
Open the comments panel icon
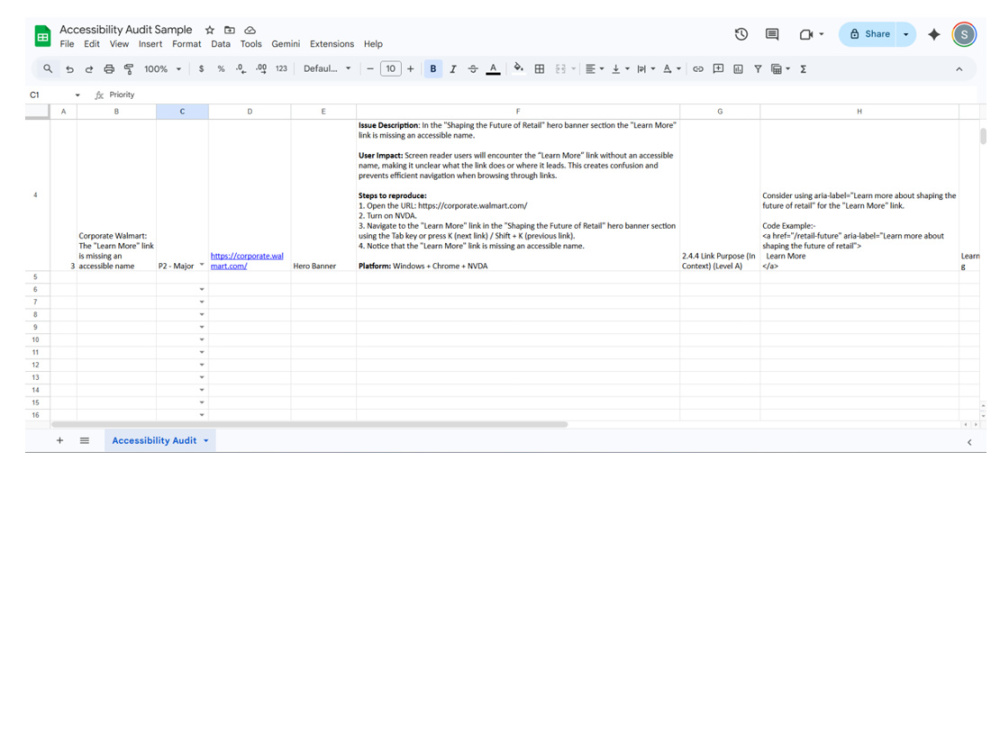pyautogui.click(x=772, y=34)
